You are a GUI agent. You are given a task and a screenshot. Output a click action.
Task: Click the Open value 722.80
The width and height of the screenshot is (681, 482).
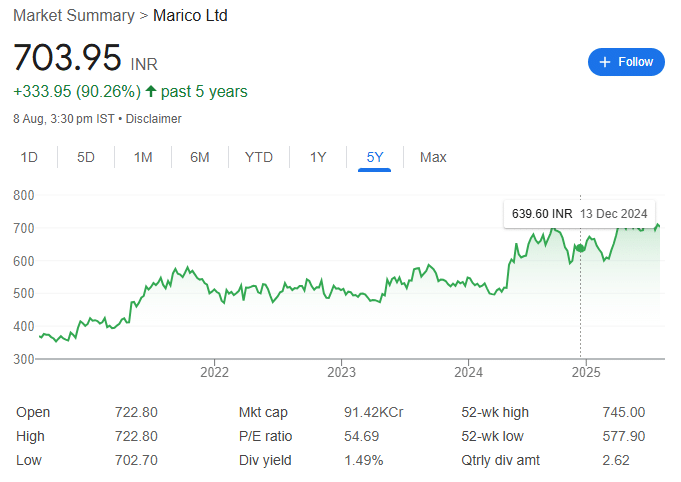[x=136, y=412]
